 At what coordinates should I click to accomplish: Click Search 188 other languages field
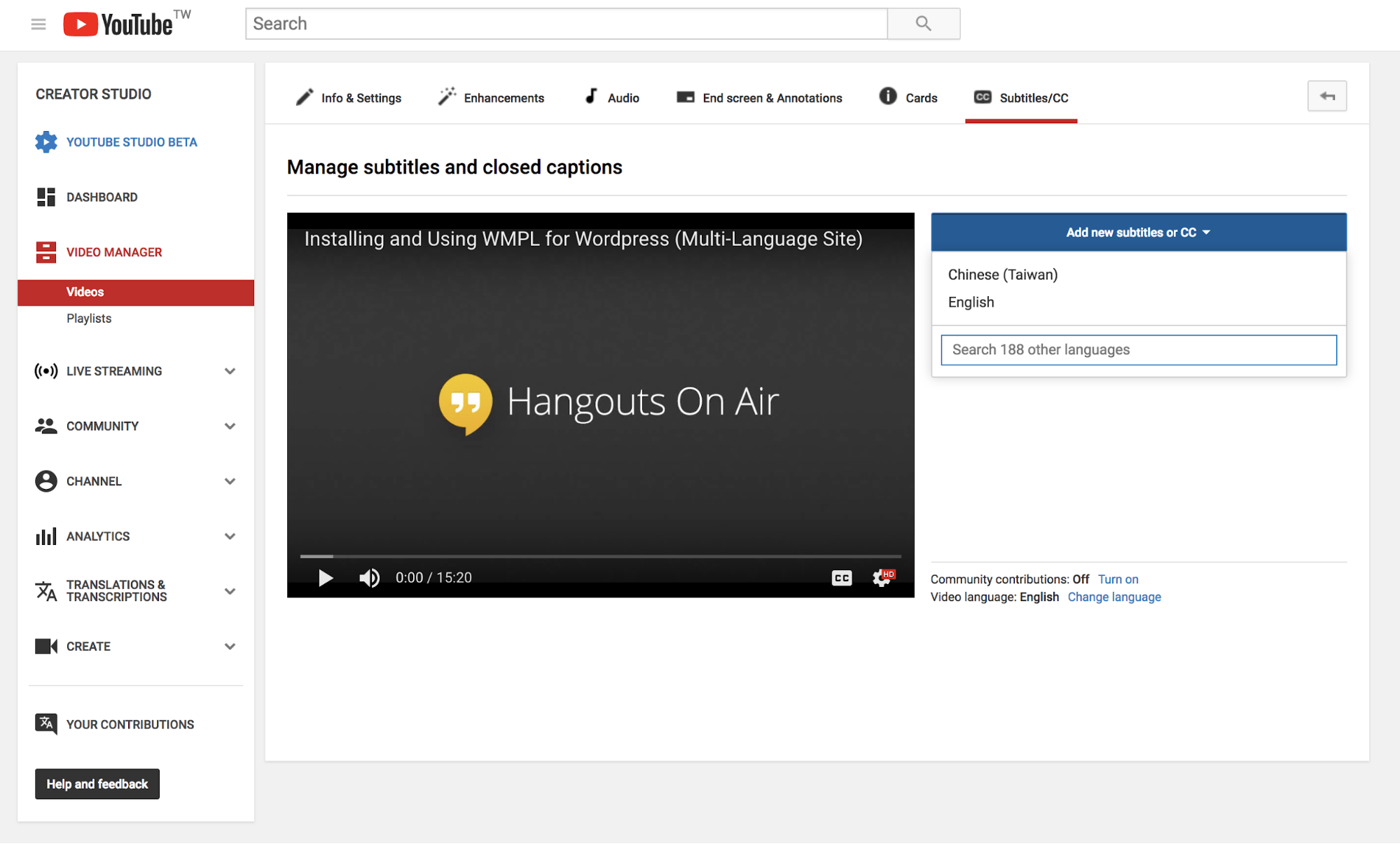click(x=1139, y=350)
